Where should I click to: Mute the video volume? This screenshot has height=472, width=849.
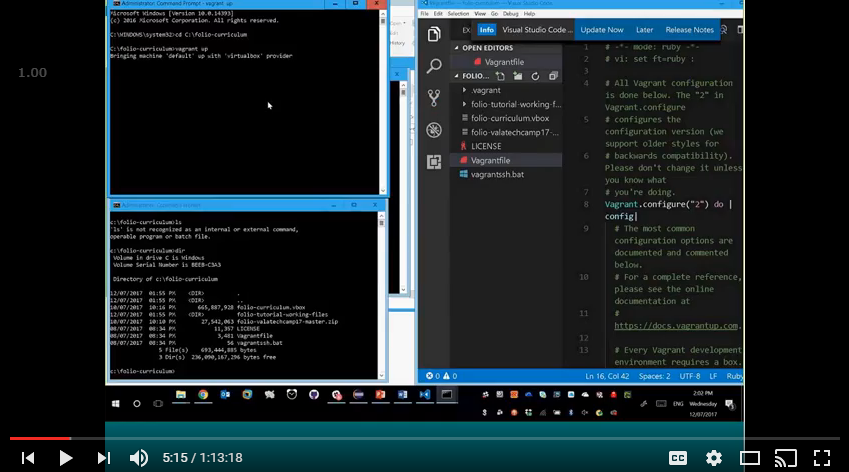point(139,458)
